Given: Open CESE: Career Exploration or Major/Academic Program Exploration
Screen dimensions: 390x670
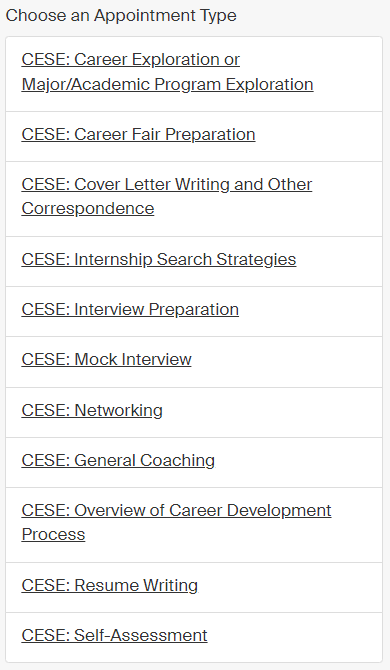Looking at the screenshot, I should pyautogui.click(x=167, y=72).
